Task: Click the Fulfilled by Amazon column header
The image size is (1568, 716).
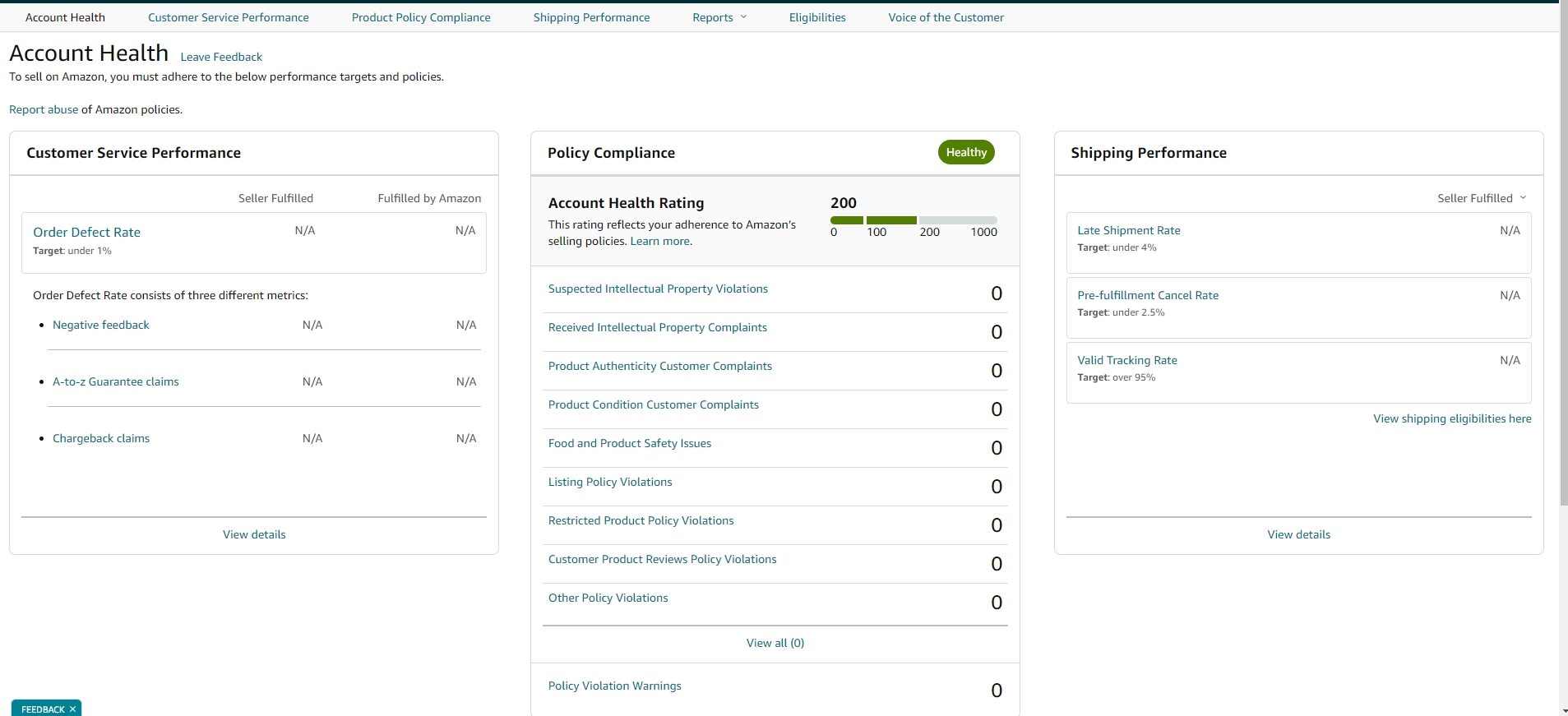Action: [429, 198]
